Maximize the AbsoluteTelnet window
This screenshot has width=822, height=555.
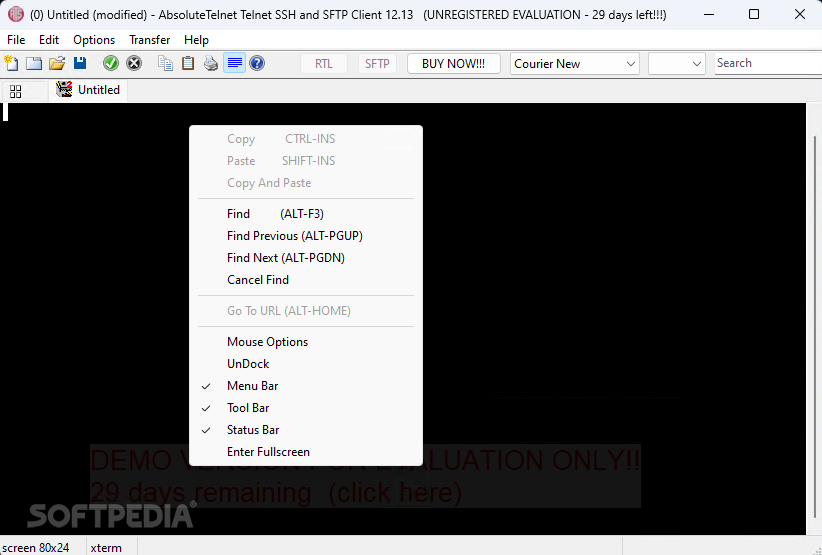(754, 14)
